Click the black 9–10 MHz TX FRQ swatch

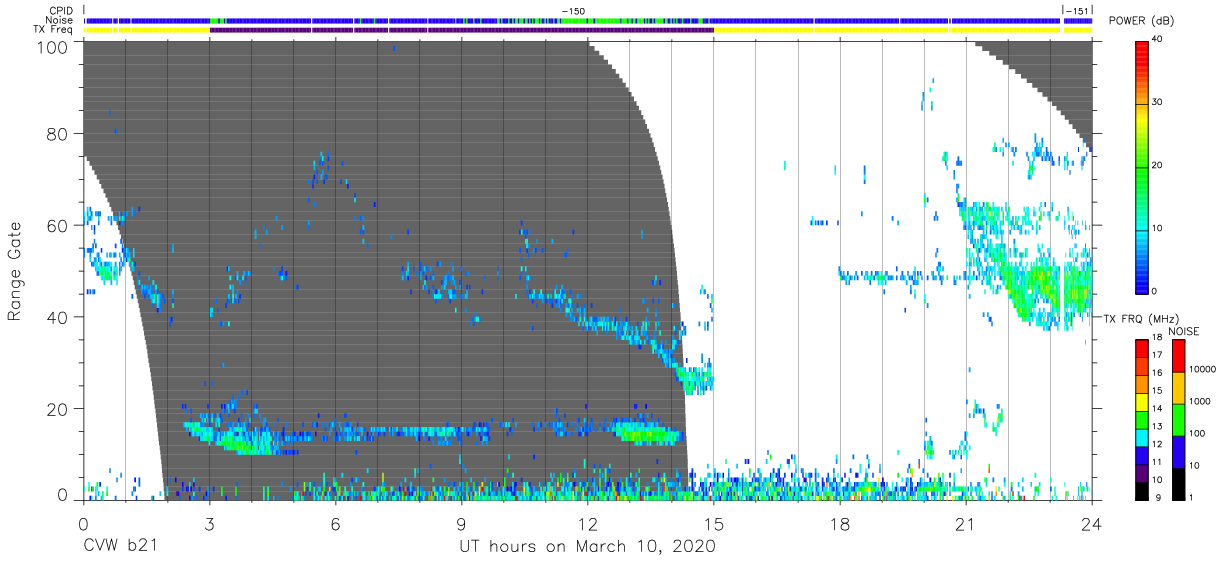(x=1143, y=491)
